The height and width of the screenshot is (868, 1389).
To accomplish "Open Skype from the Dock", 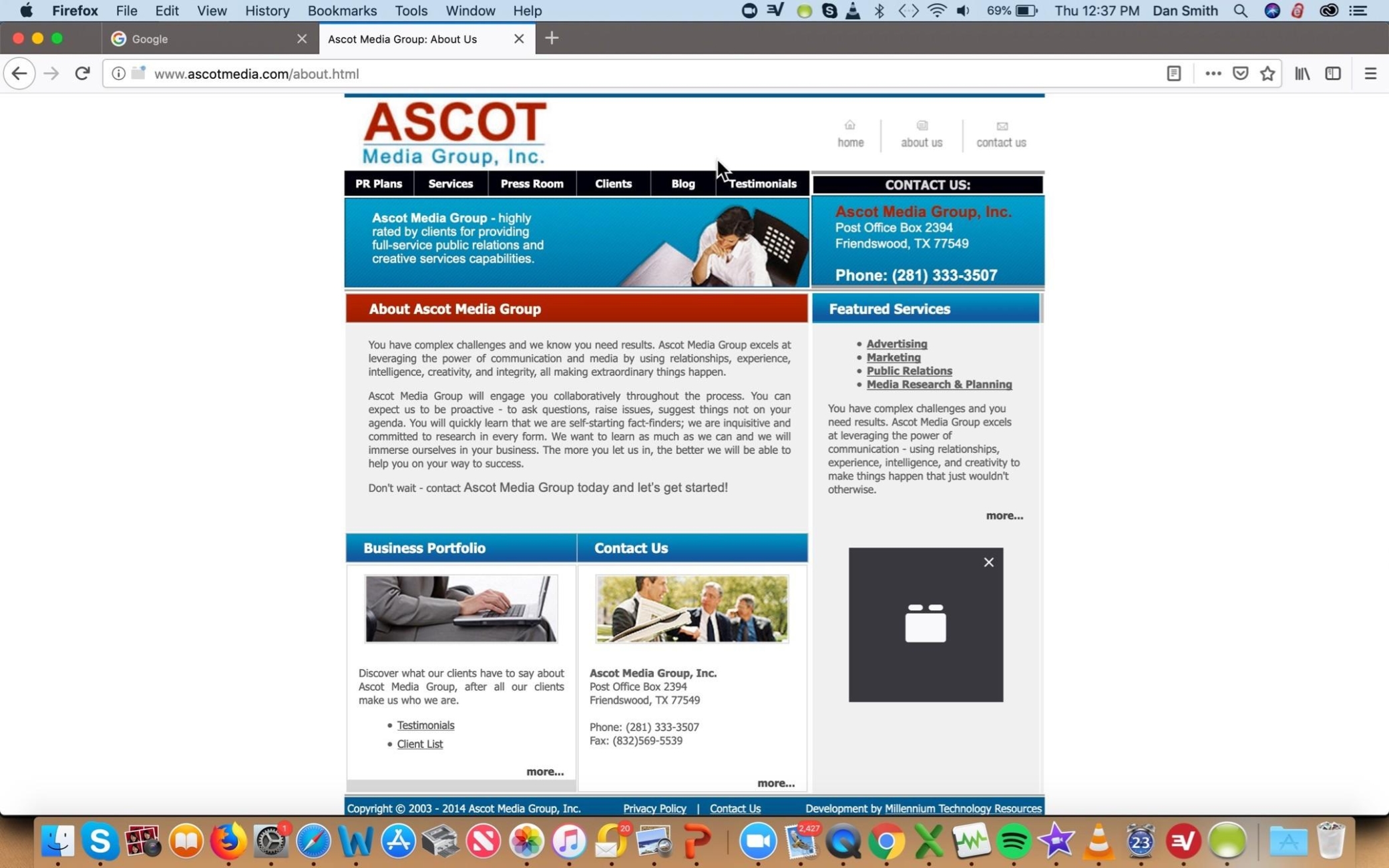I will (x=100, y=841).
